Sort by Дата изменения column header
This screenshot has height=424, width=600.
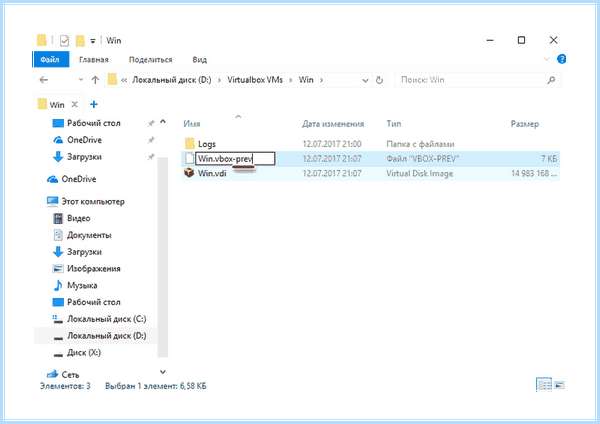[333, 124]
